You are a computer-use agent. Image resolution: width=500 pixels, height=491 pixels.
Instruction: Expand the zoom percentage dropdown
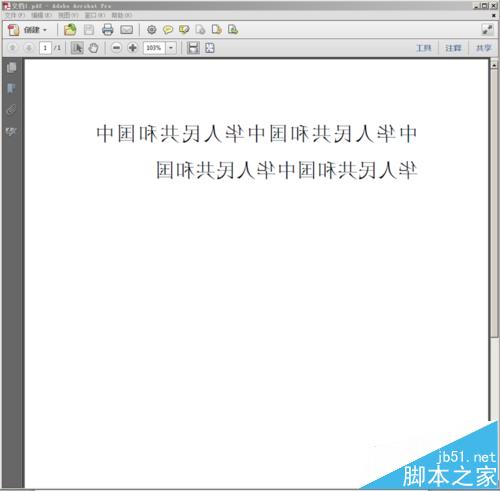[x=171, y=48]
